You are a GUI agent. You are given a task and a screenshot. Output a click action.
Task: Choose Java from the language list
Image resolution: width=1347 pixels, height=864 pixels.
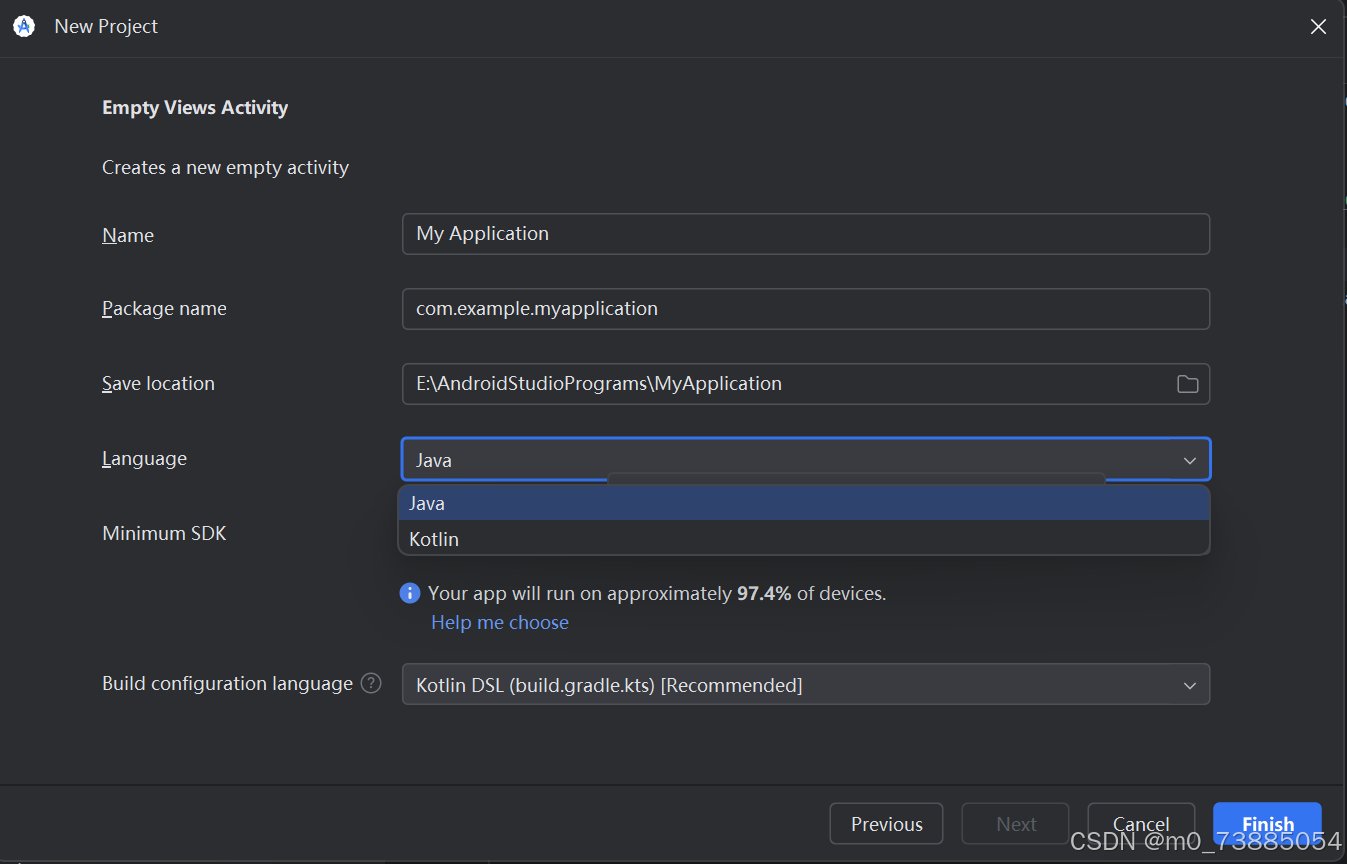click(x=804, y=503)
